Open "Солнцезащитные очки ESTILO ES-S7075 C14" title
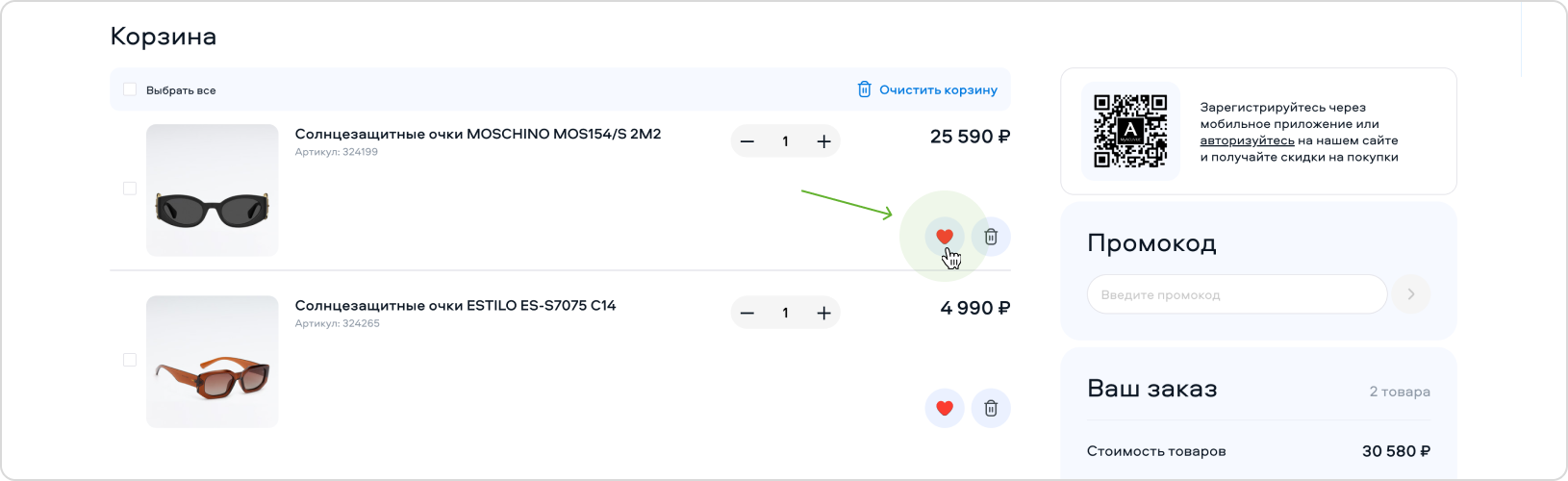Screen dimensions: 1568x481 455,305
